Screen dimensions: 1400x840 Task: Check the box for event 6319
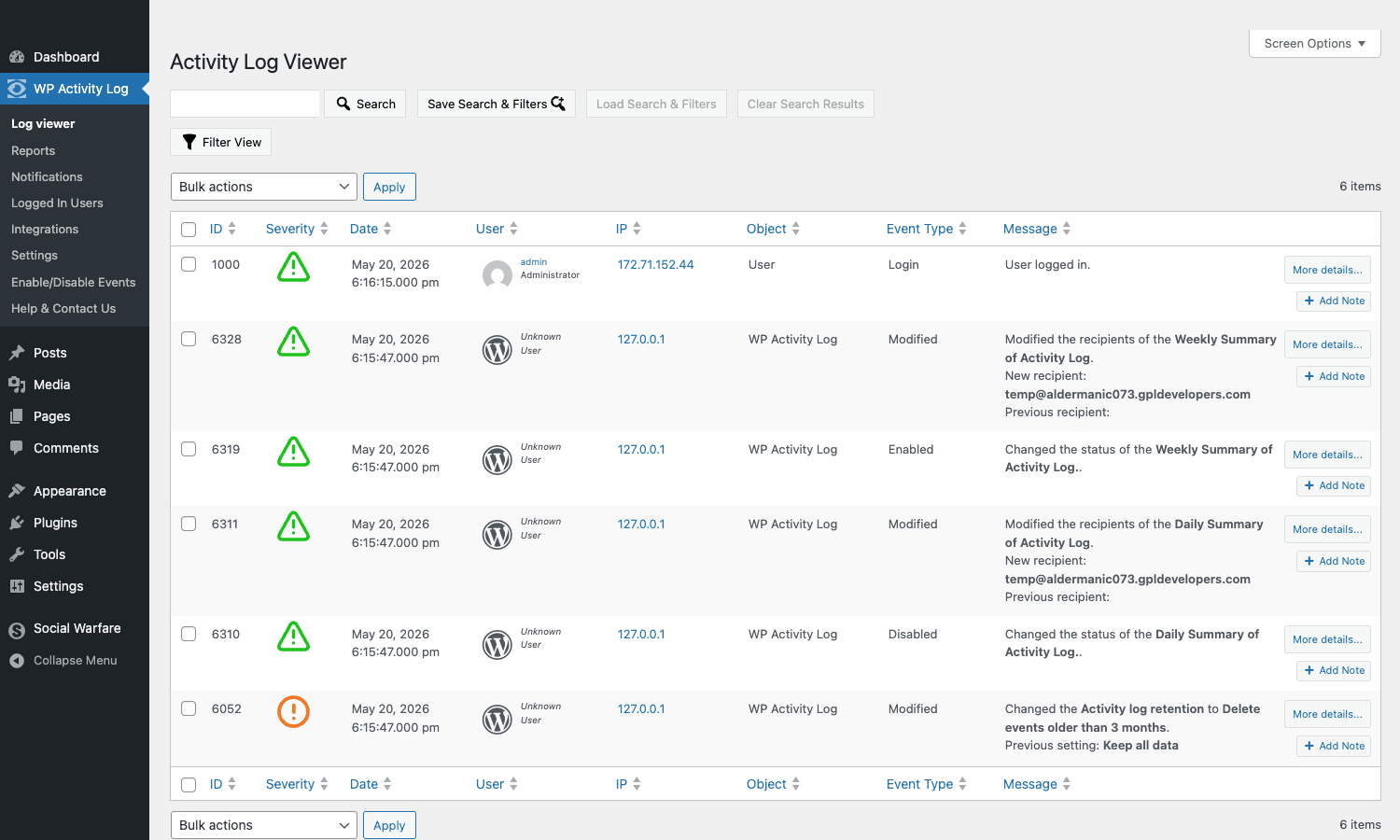click(189, 449)
